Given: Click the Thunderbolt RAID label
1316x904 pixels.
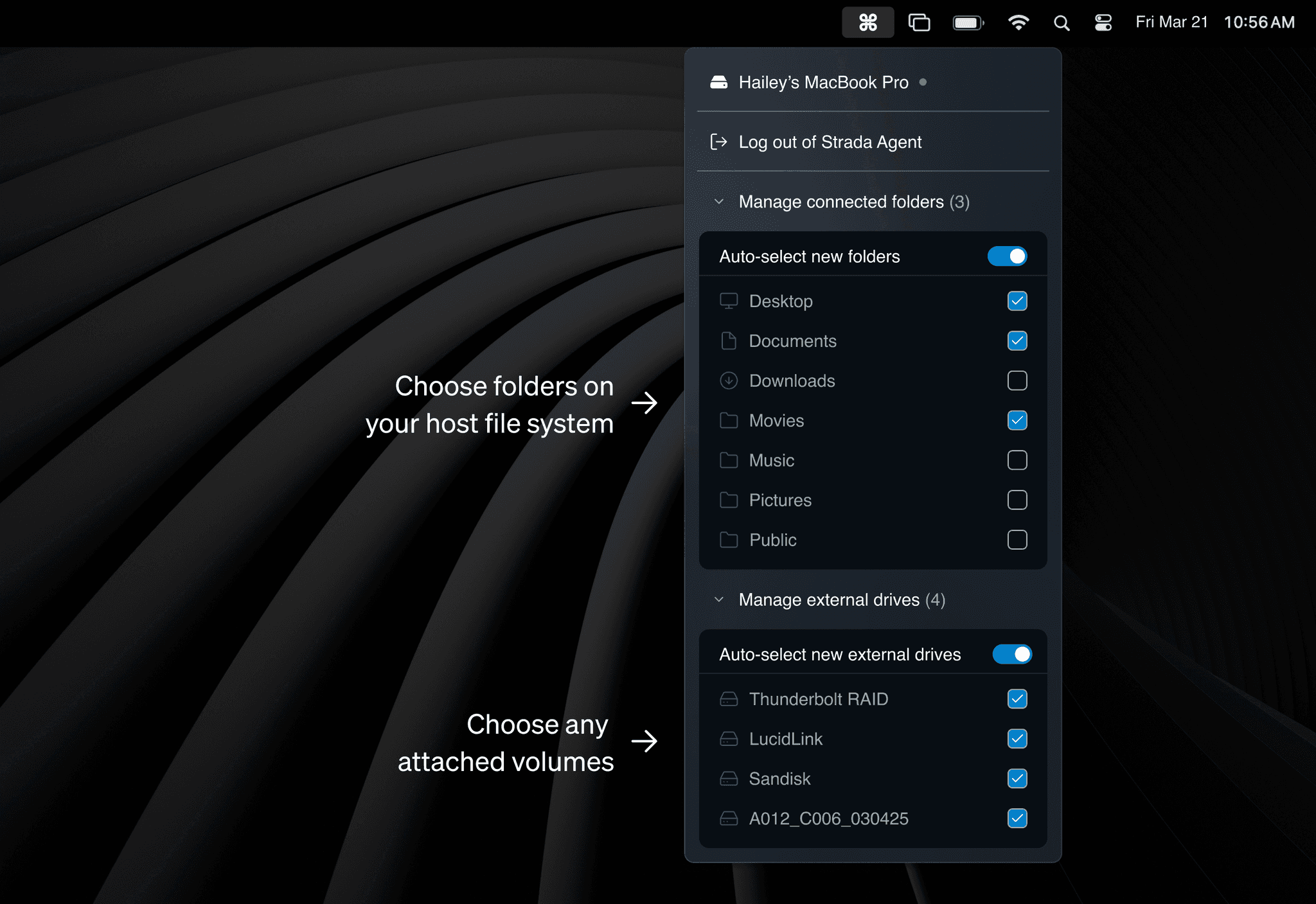Looking at the screenshot, I should 819,699.
